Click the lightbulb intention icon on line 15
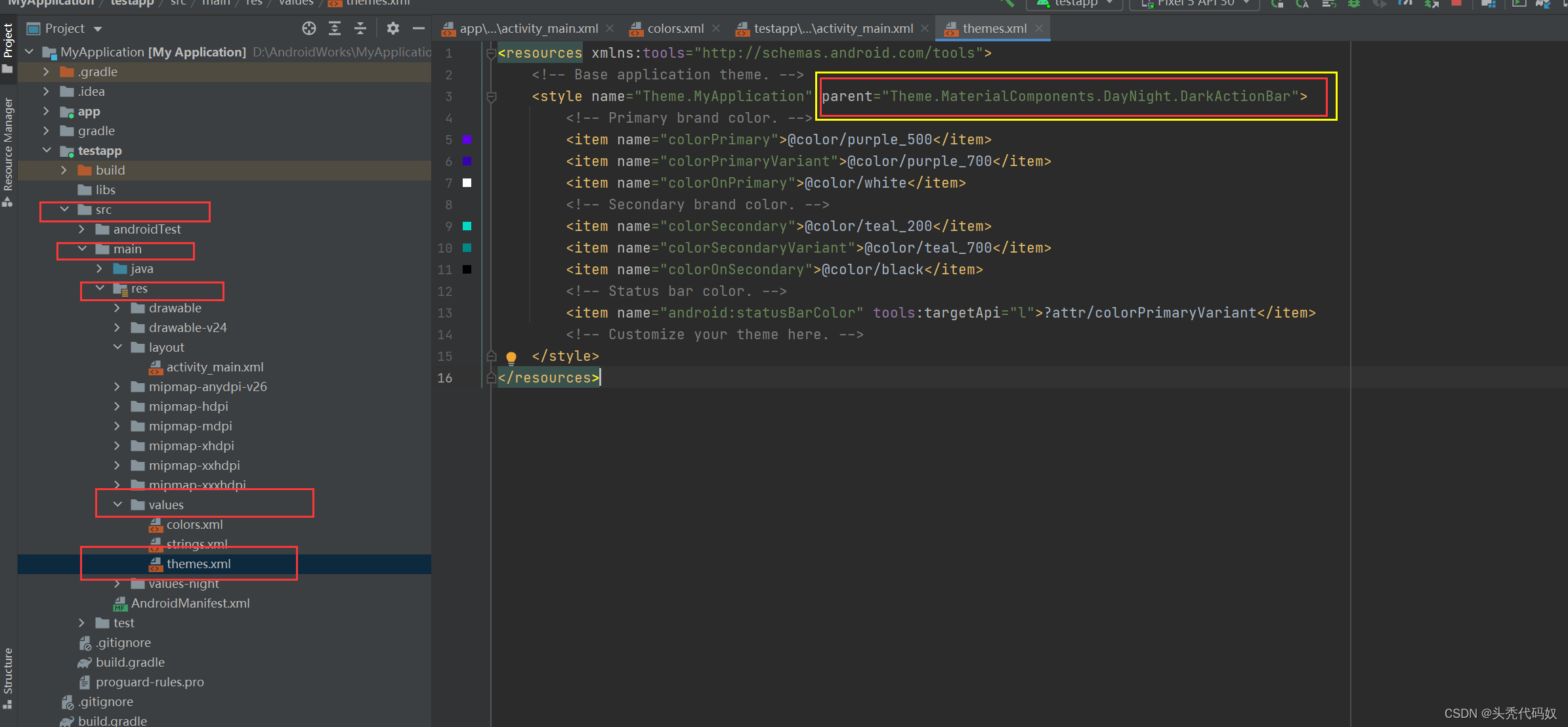The width and height of the screenshot is (1568, 727). (x=511, y=357)
